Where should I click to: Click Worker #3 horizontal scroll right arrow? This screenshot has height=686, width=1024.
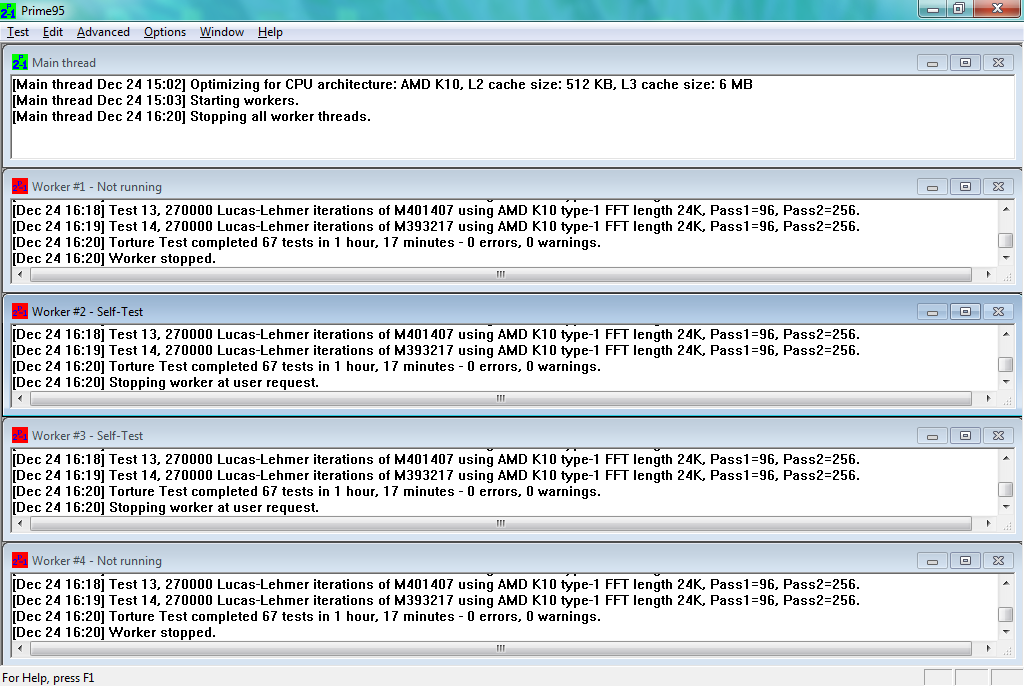coord(988,523)
